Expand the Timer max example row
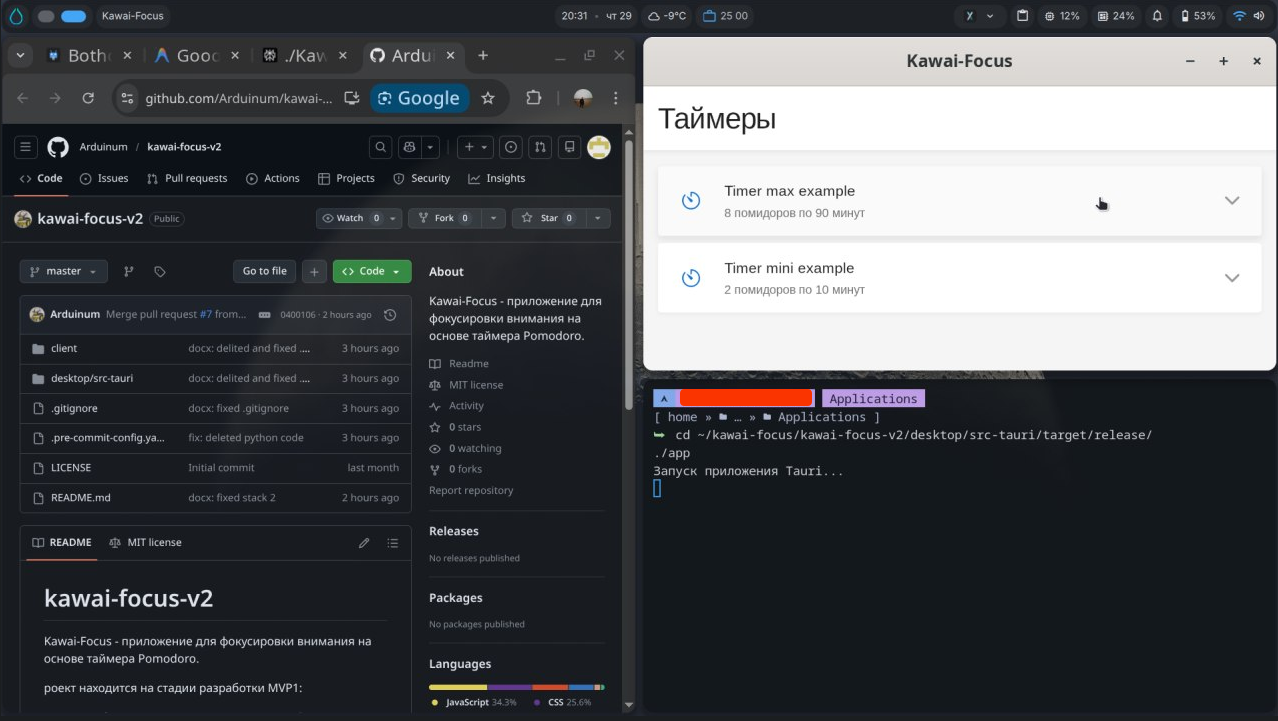The width and height of the screenshot is (1278, 721). point(1231,200)
